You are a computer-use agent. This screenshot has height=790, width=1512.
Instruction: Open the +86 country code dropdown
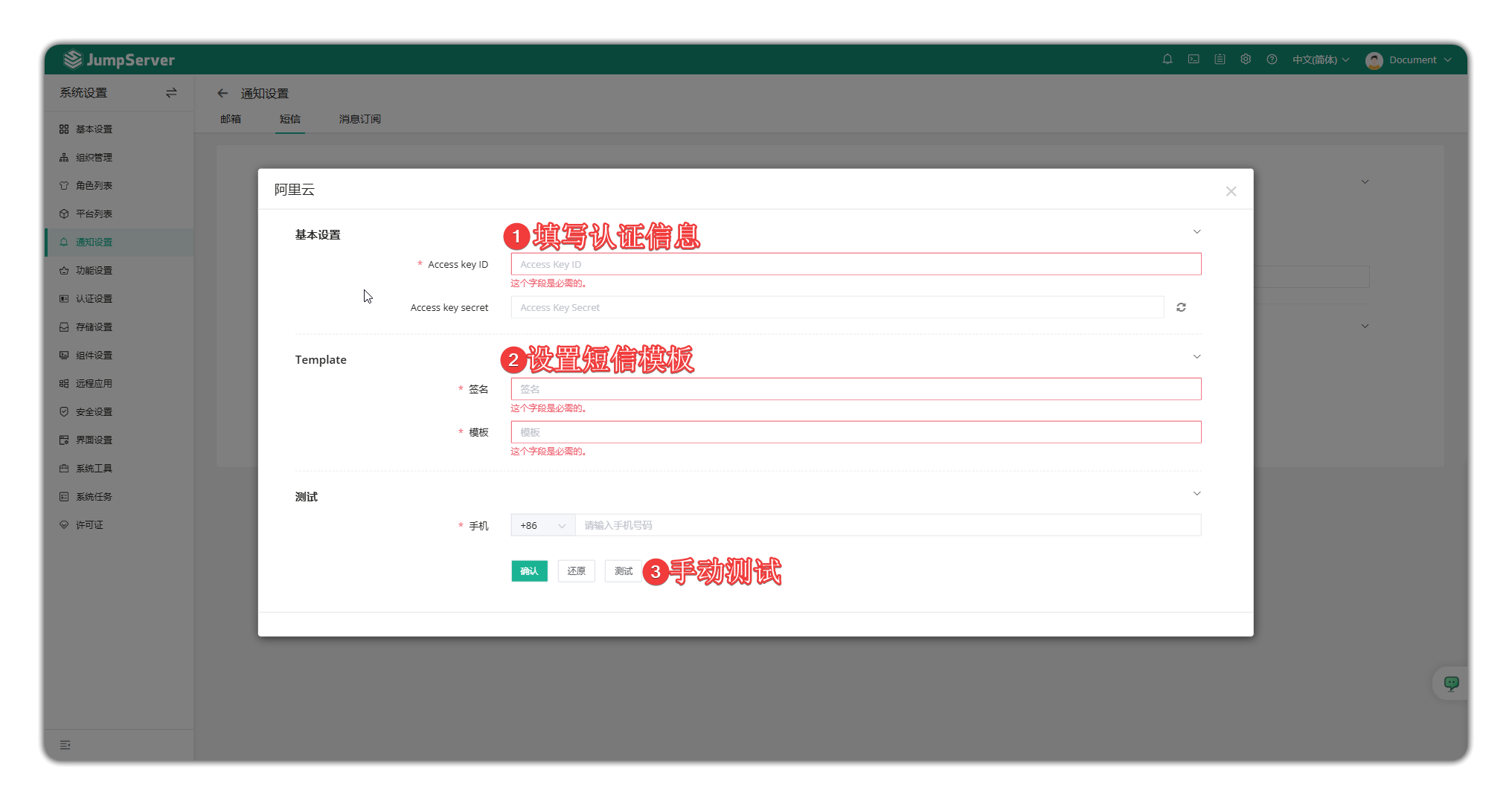[x=543, y=525]
